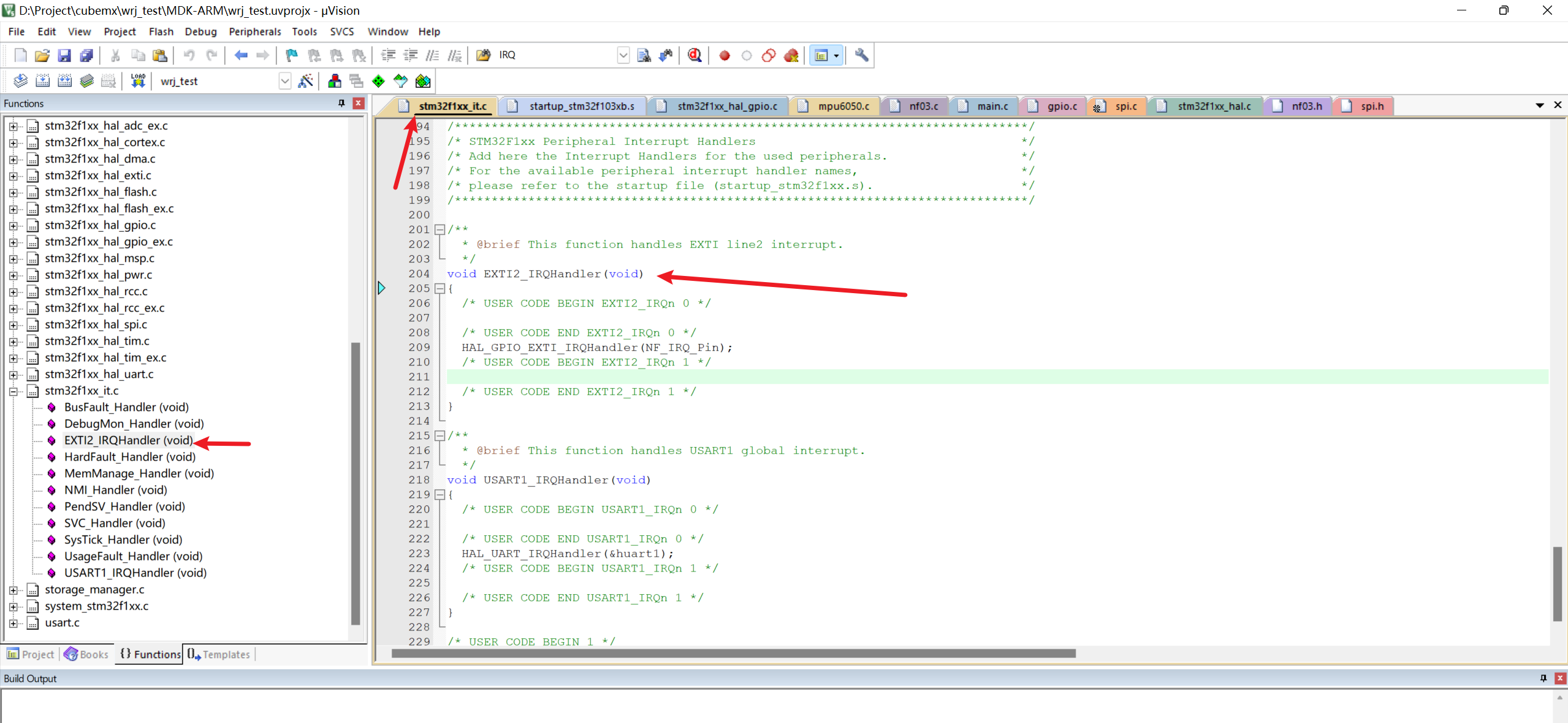Image resolution: width=1568 pixels, height=723 pixels.
Task: Select storage_manager.c in the tree
Action: pos(94,589)
